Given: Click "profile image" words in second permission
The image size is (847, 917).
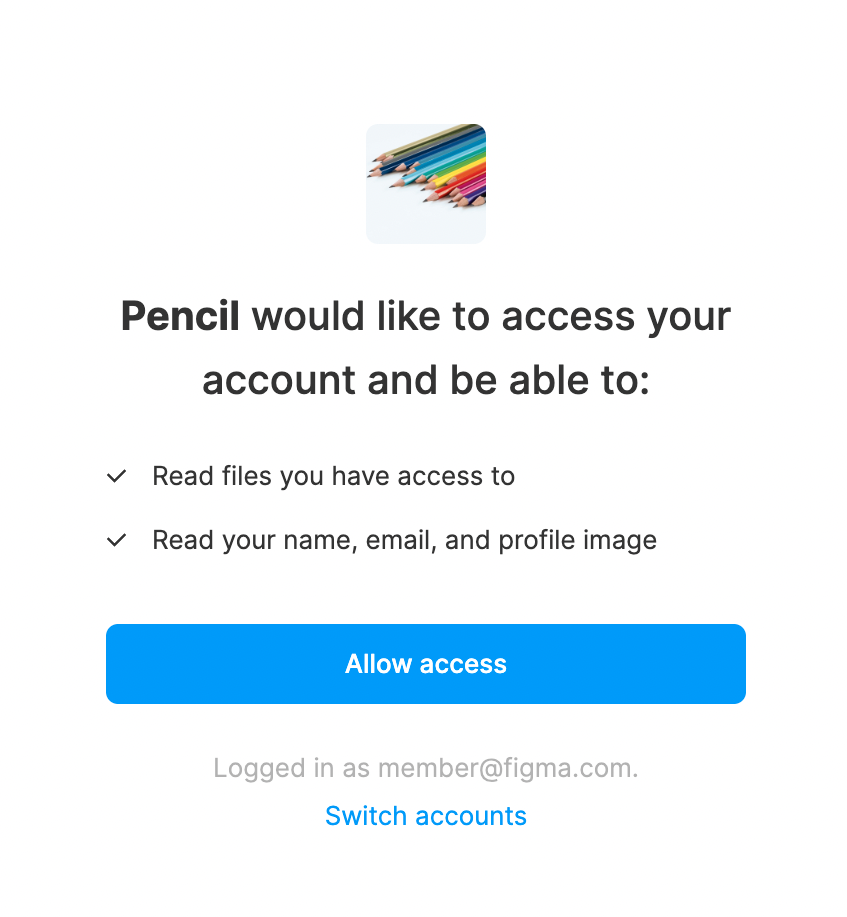Looking at the screenshot, I should point(578,541).
